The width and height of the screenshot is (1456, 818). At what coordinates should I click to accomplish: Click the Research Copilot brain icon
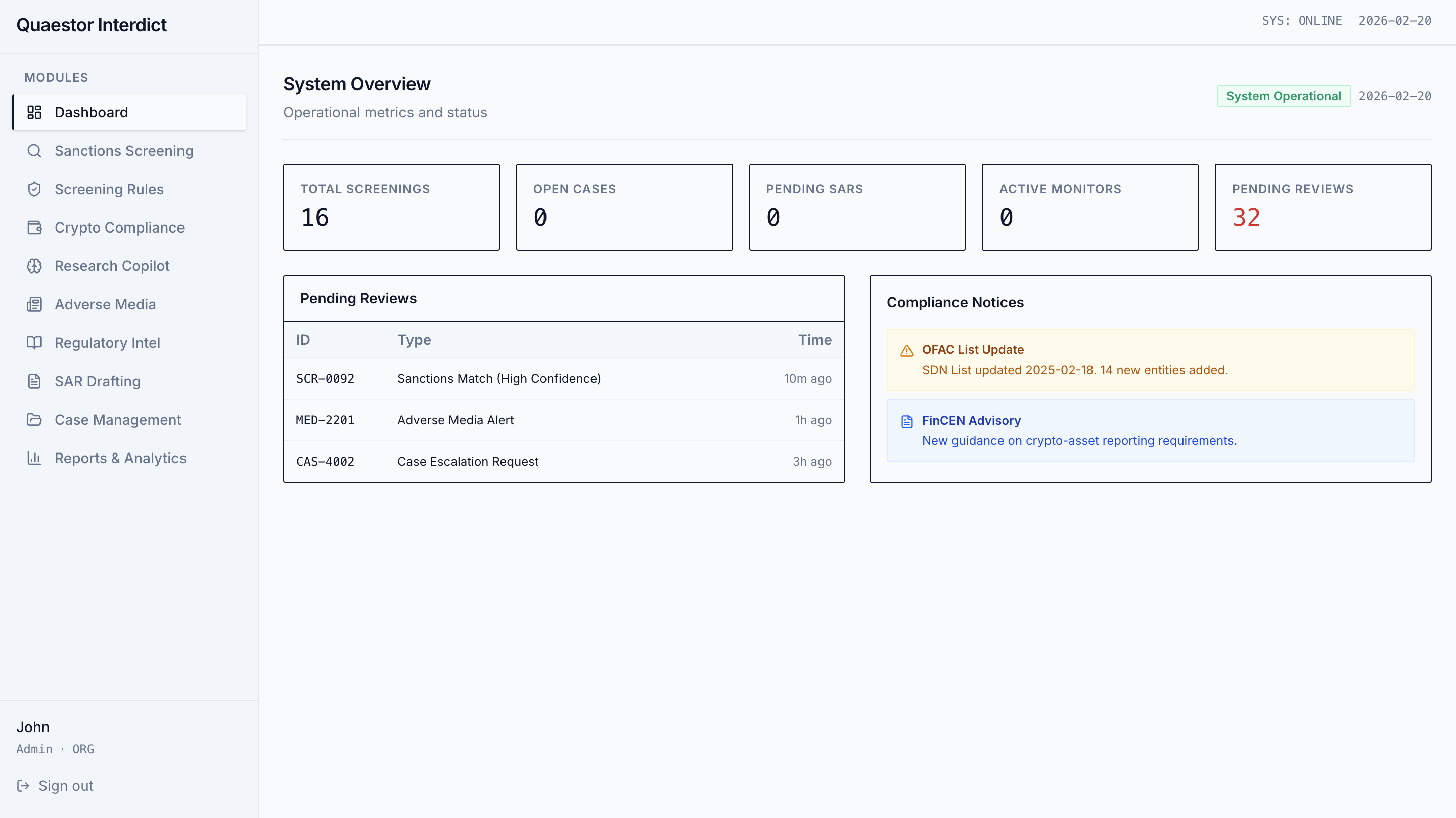[34, 266]
